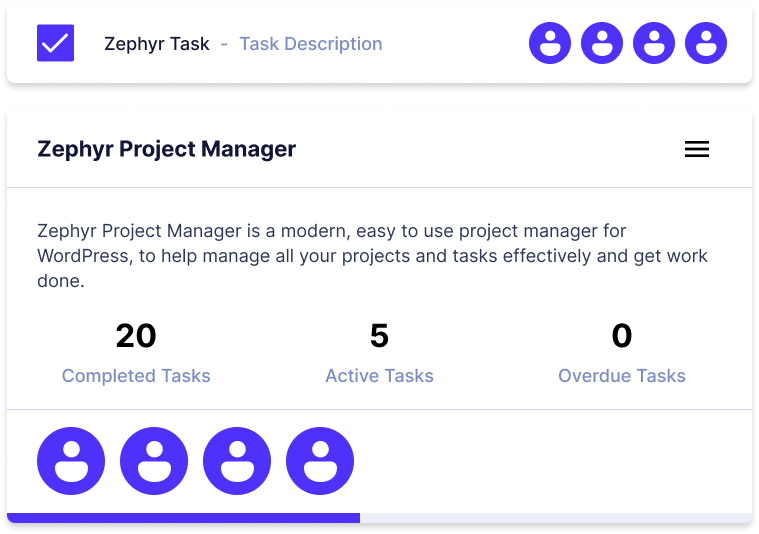Click the fourth avatar in Zephyr Task row
Screen dimensions: 759x534
[x=706, y=44]
